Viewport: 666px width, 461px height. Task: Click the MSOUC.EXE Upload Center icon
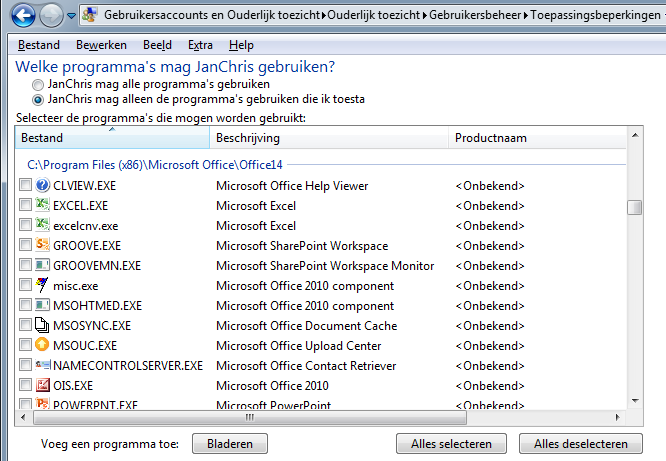[x=42, y=346]
